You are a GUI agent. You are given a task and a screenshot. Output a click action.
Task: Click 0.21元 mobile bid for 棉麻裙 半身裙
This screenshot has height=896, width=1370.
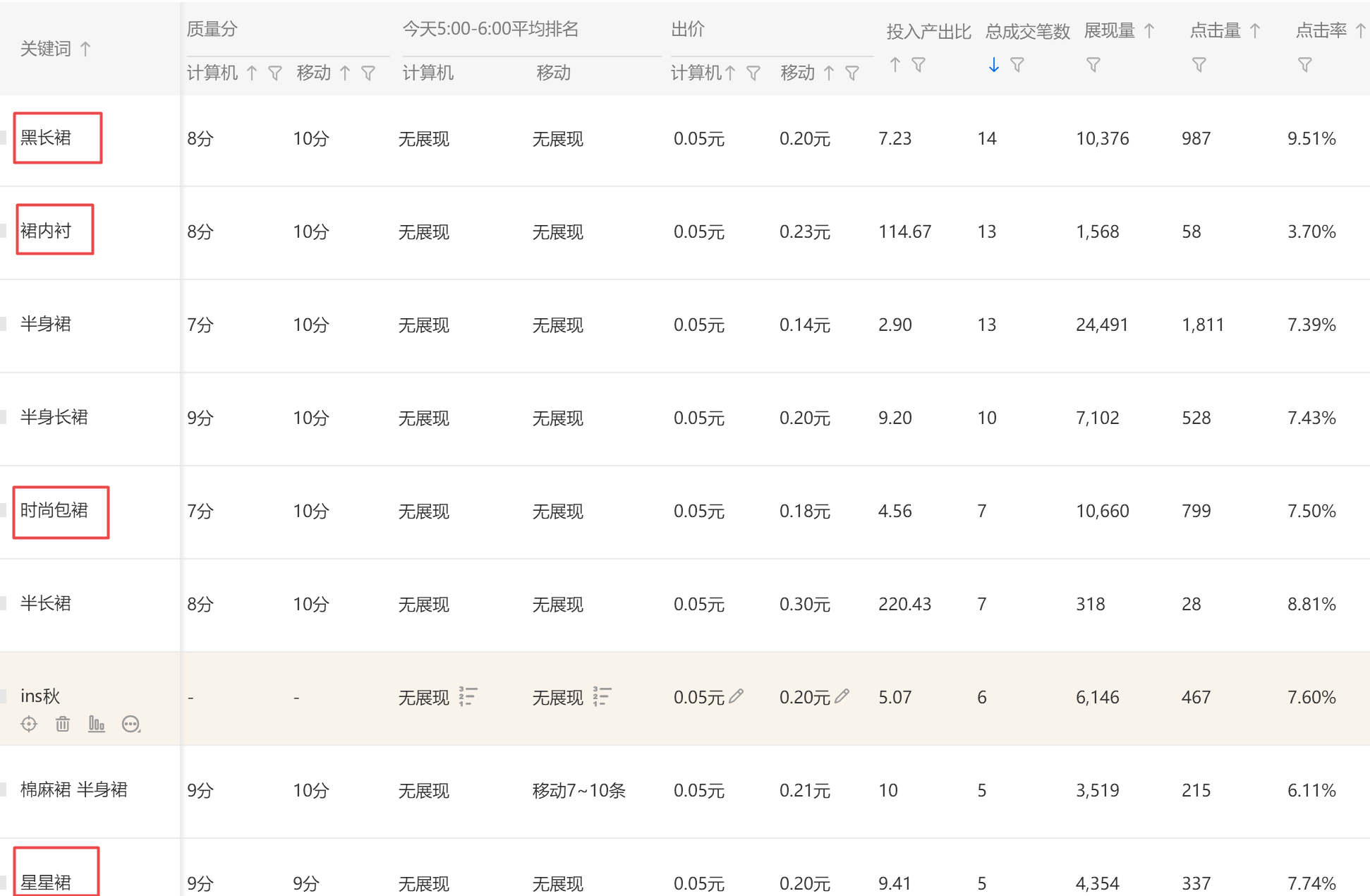(x=805, y=790)
